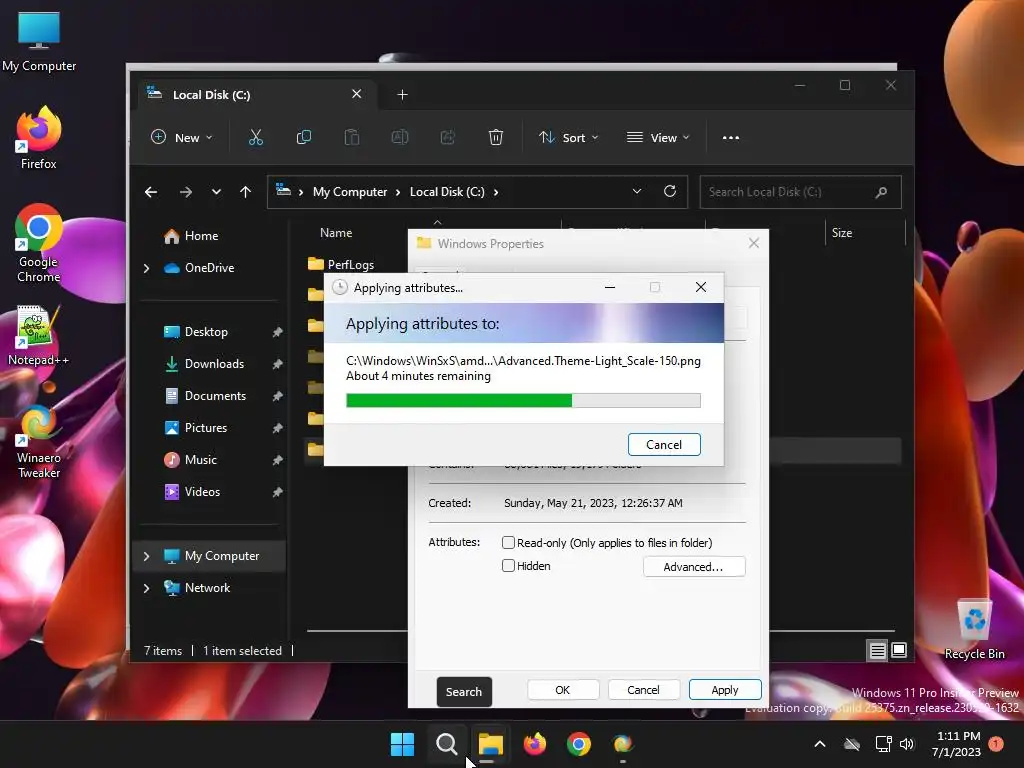Click the Advanced... attributes button

point(694,567)
